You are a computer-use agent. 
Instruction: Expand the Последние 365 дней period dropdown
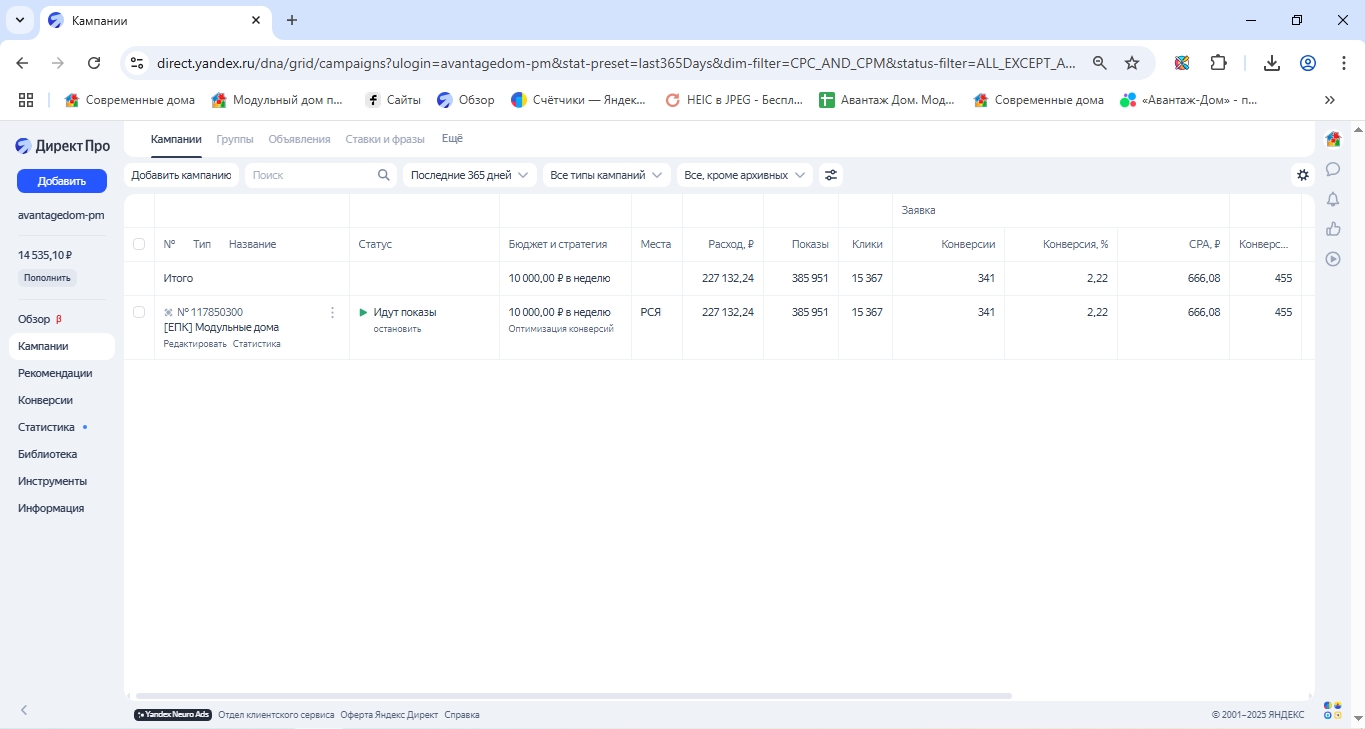click(469, 175)
